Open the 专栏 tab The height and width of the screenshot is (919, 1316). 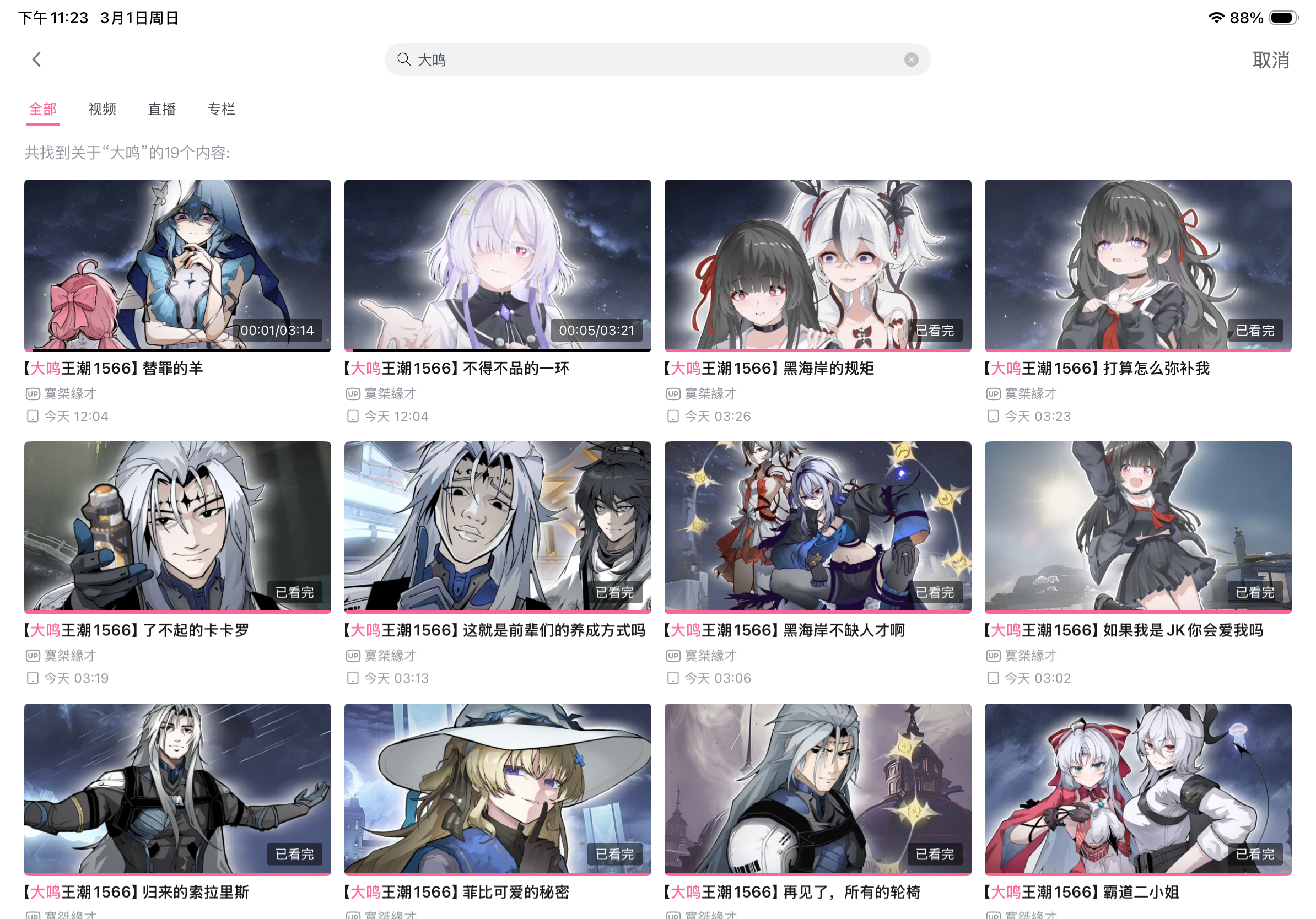tap(221, 109)
